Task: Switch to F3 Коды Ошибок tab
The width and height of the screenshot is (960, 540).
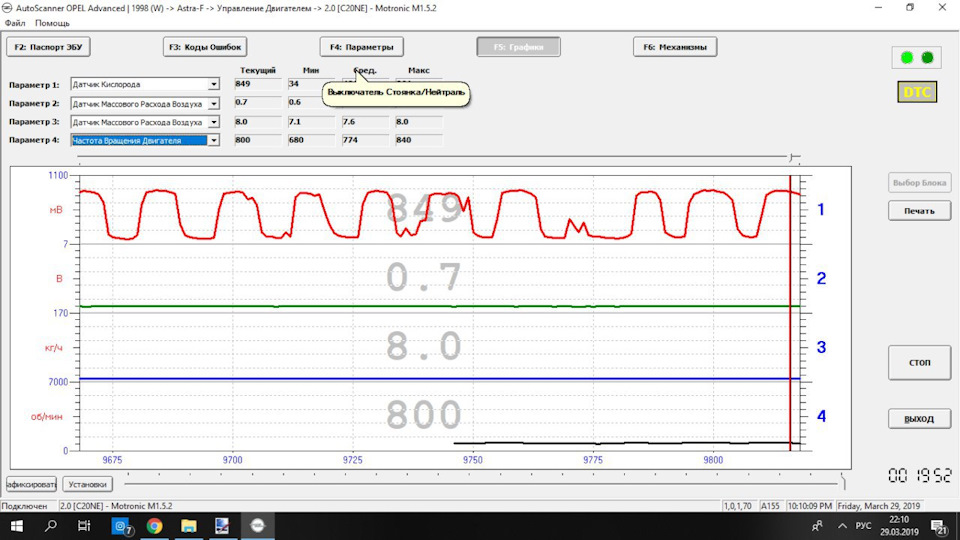Action: [x=205, y=47]
